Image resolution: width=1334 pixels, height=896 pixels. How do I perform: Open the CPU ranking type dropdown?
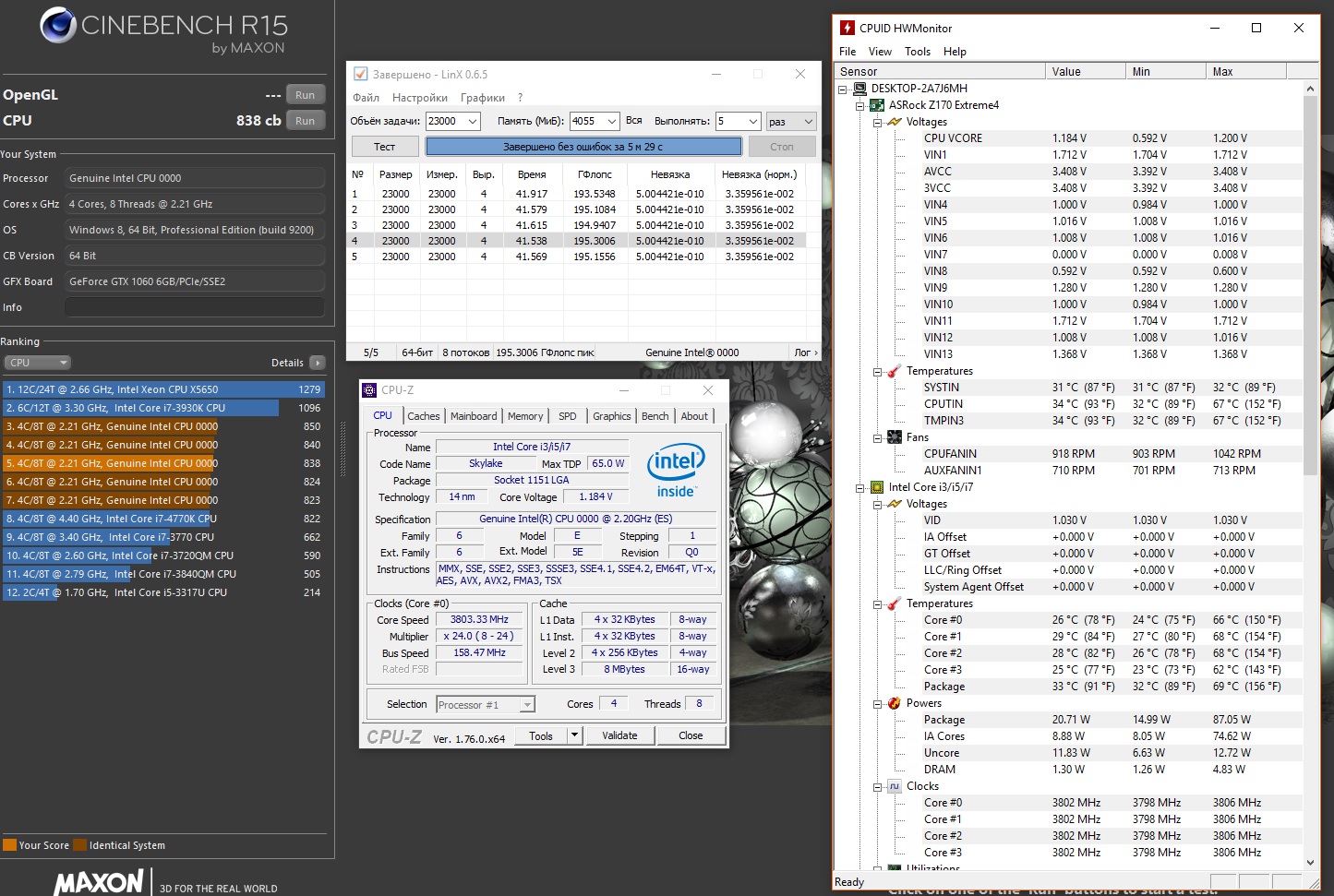pos(37,363)
